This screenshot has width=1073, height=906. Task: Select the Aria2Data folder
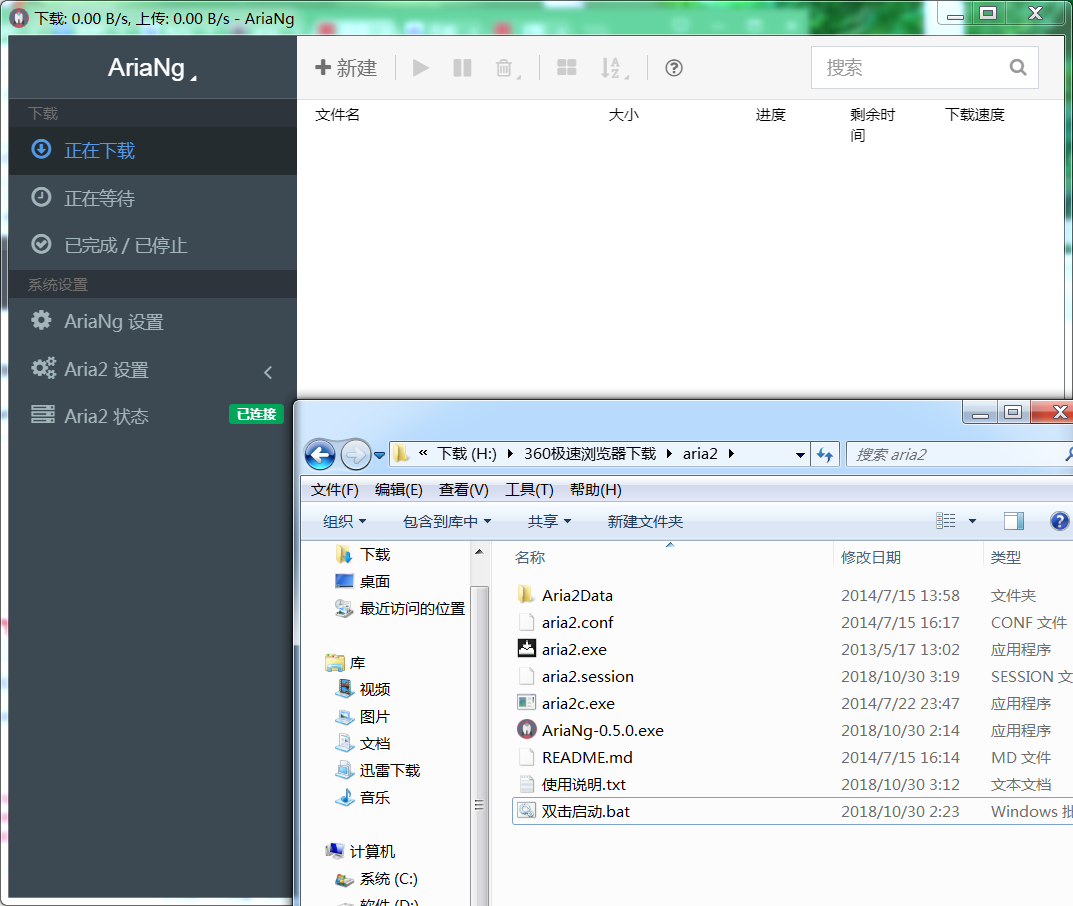point(577,595)
